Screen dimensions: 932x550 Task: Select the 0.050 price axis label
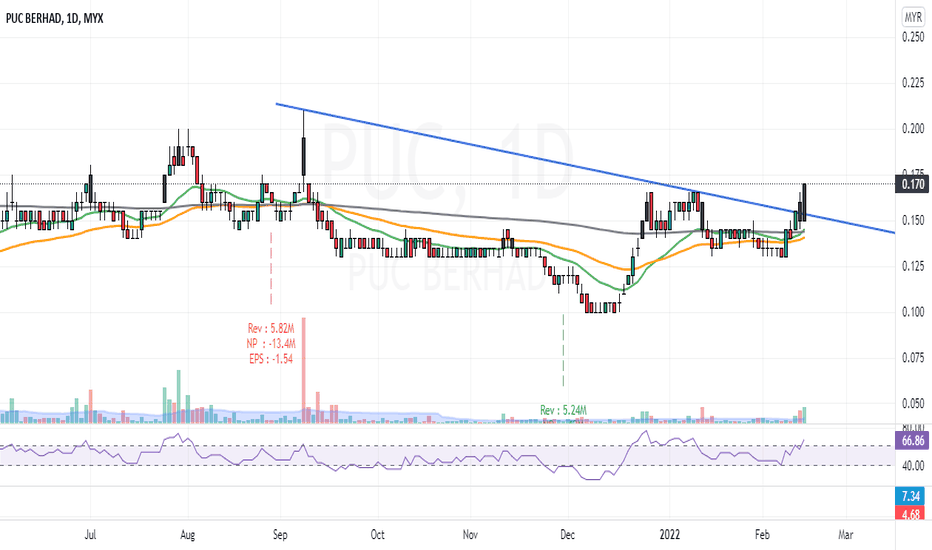coord(913,404)
